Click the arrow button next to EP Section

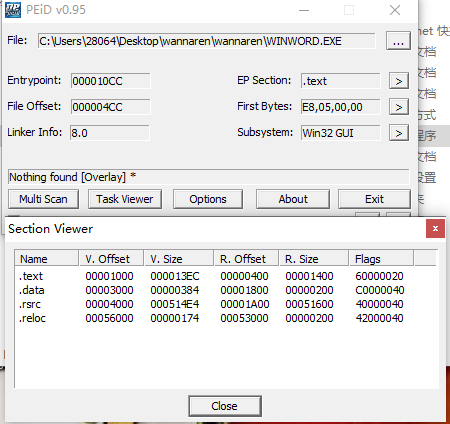coord(399,81)
